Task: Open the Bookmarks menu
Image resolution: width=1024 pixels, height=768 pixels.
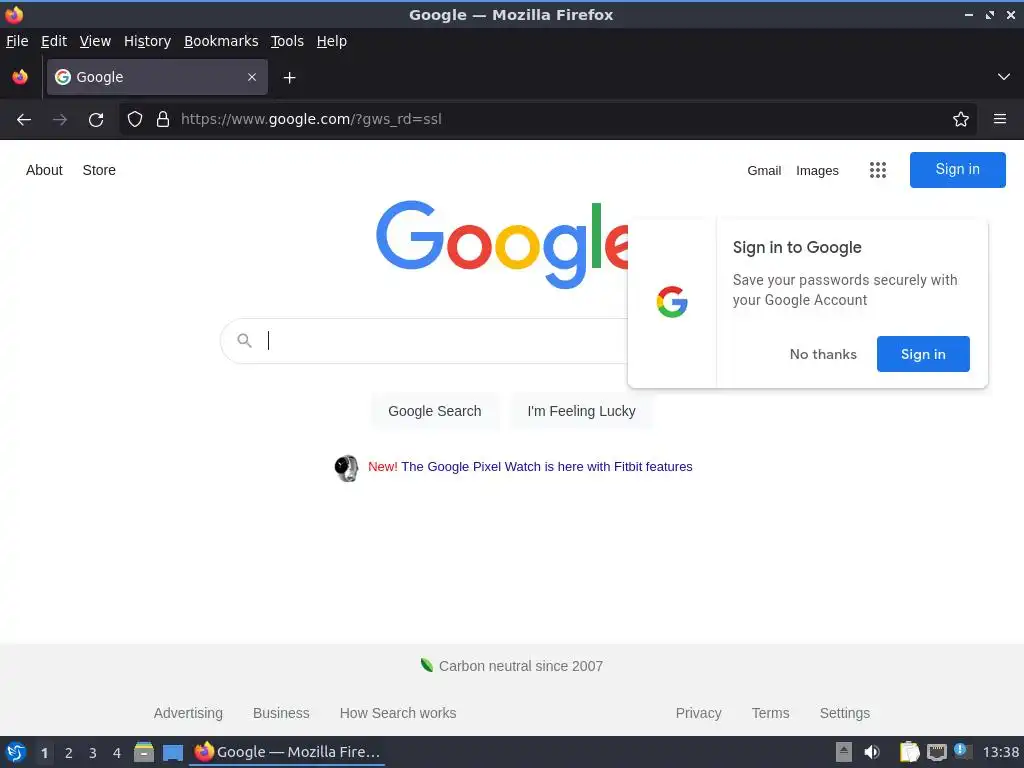Action: 221,41
